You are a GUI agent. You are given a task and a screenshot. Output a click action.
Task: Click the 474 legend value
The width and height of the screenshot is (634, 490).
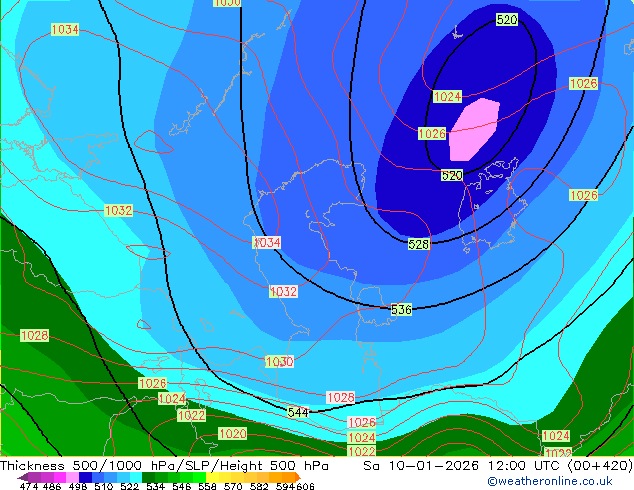click(x=29, y=486)
